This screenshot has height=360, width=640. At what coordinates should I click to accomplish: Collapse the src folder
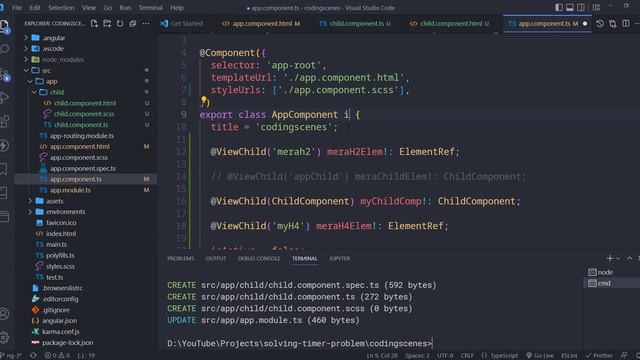click(46, 70)
